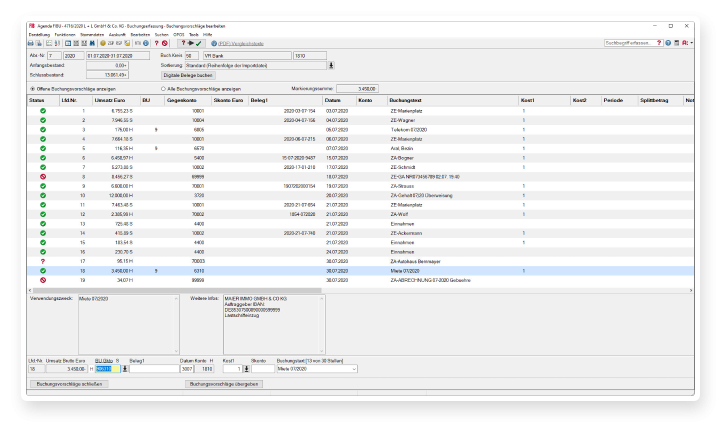Image resolution: width=727 pixels, height=433 pixels.
Task: Open the Buchungstext dropdown 'Miete 07/2020'
Action: (355, 369)
